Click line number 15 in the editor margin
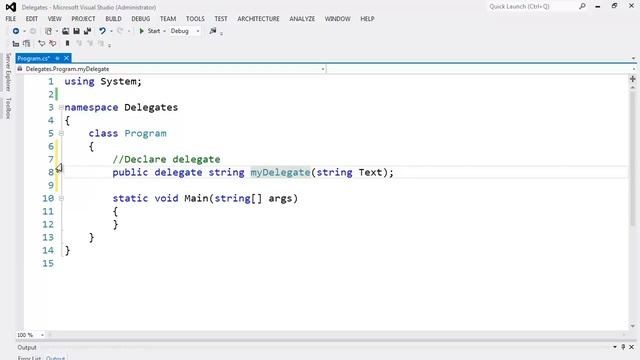Viewport: 640px width, 360px height. [x=48, y=264]
